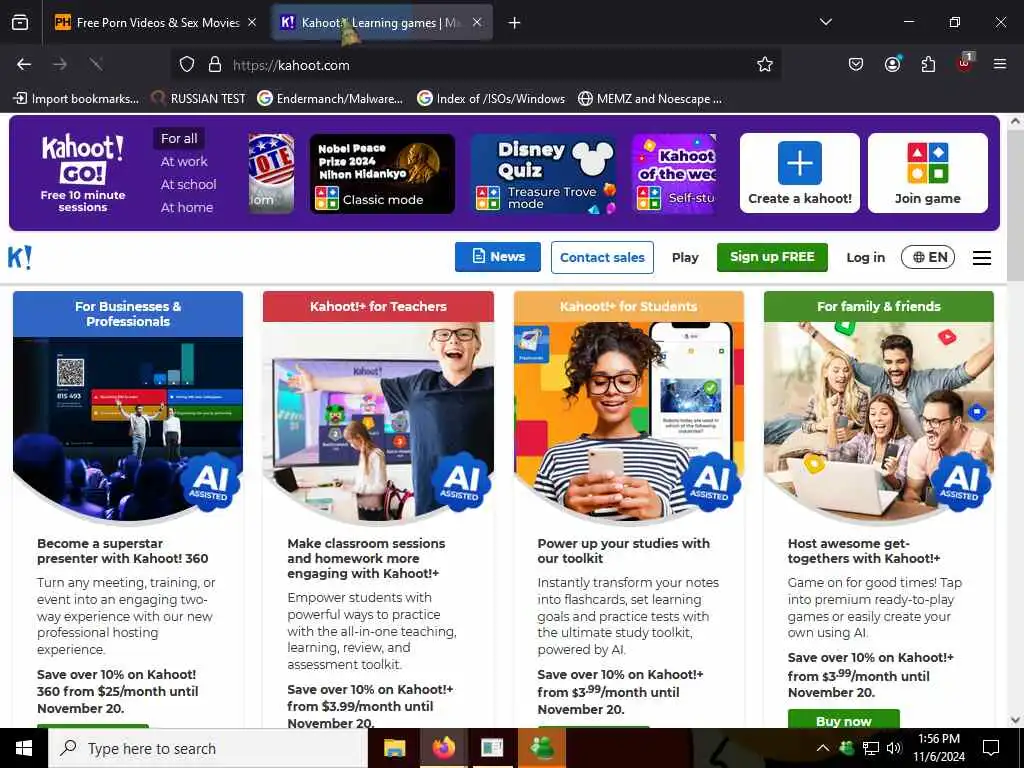Click the URL address bar

(x=477, y=65)
